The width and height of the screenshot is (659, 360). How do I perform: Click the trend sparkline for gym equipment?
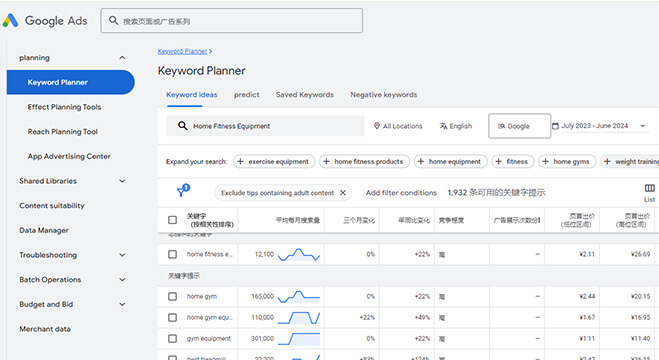(299, 339)
